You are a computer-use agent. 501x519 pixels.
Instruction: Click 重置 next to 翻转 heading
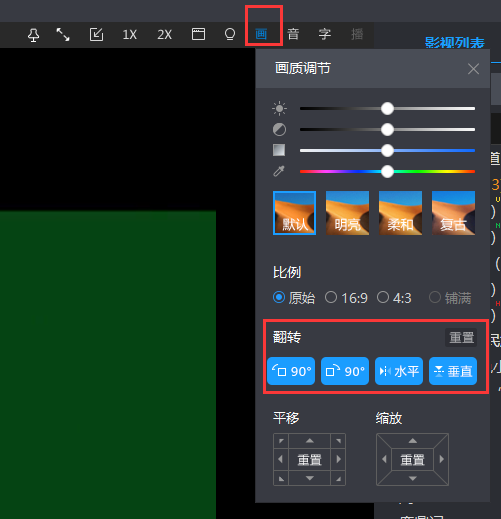[x=461, y=338]
